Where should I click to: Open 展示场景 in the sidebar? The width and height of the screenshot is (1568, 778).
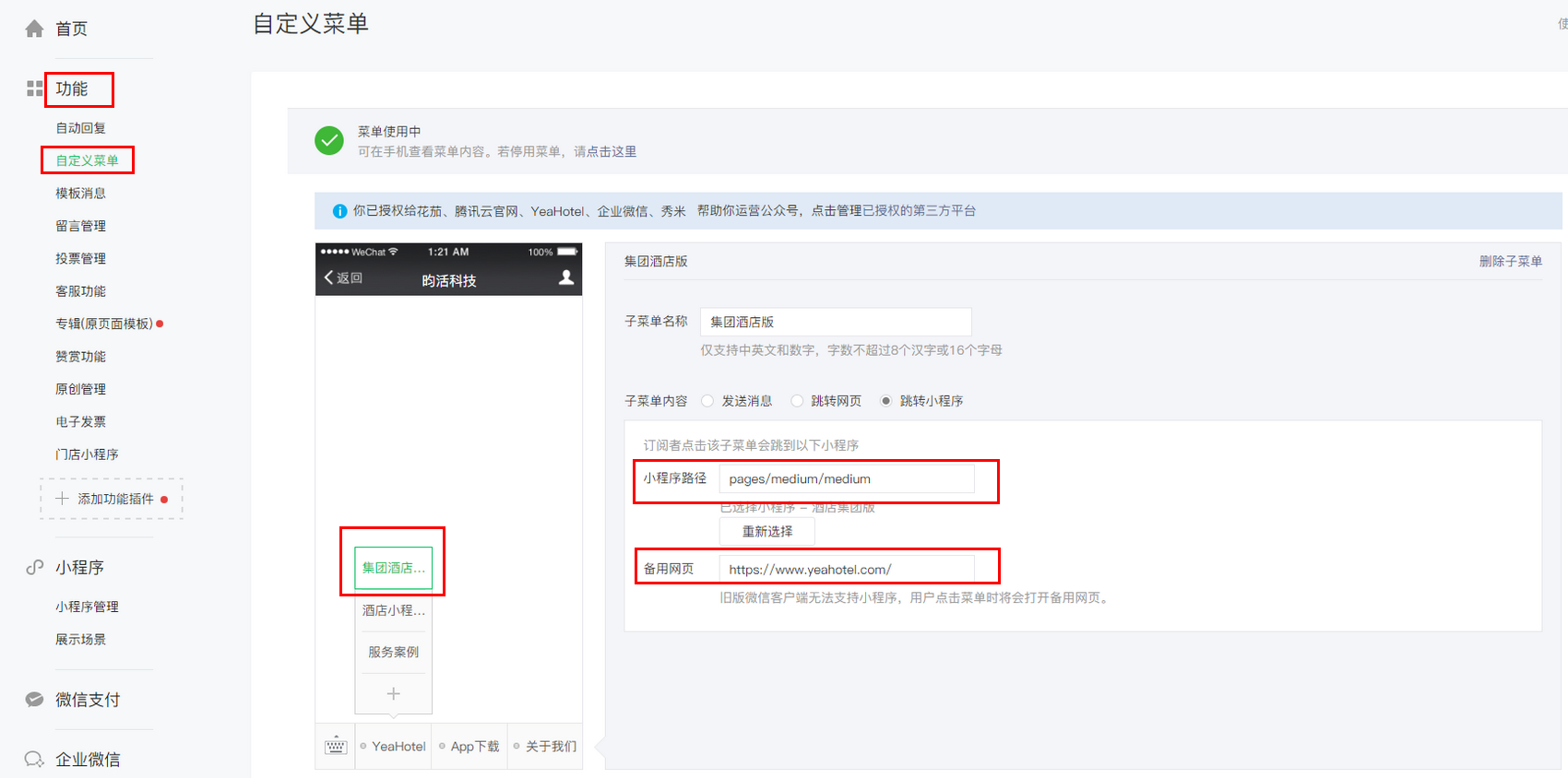[80, 640]
